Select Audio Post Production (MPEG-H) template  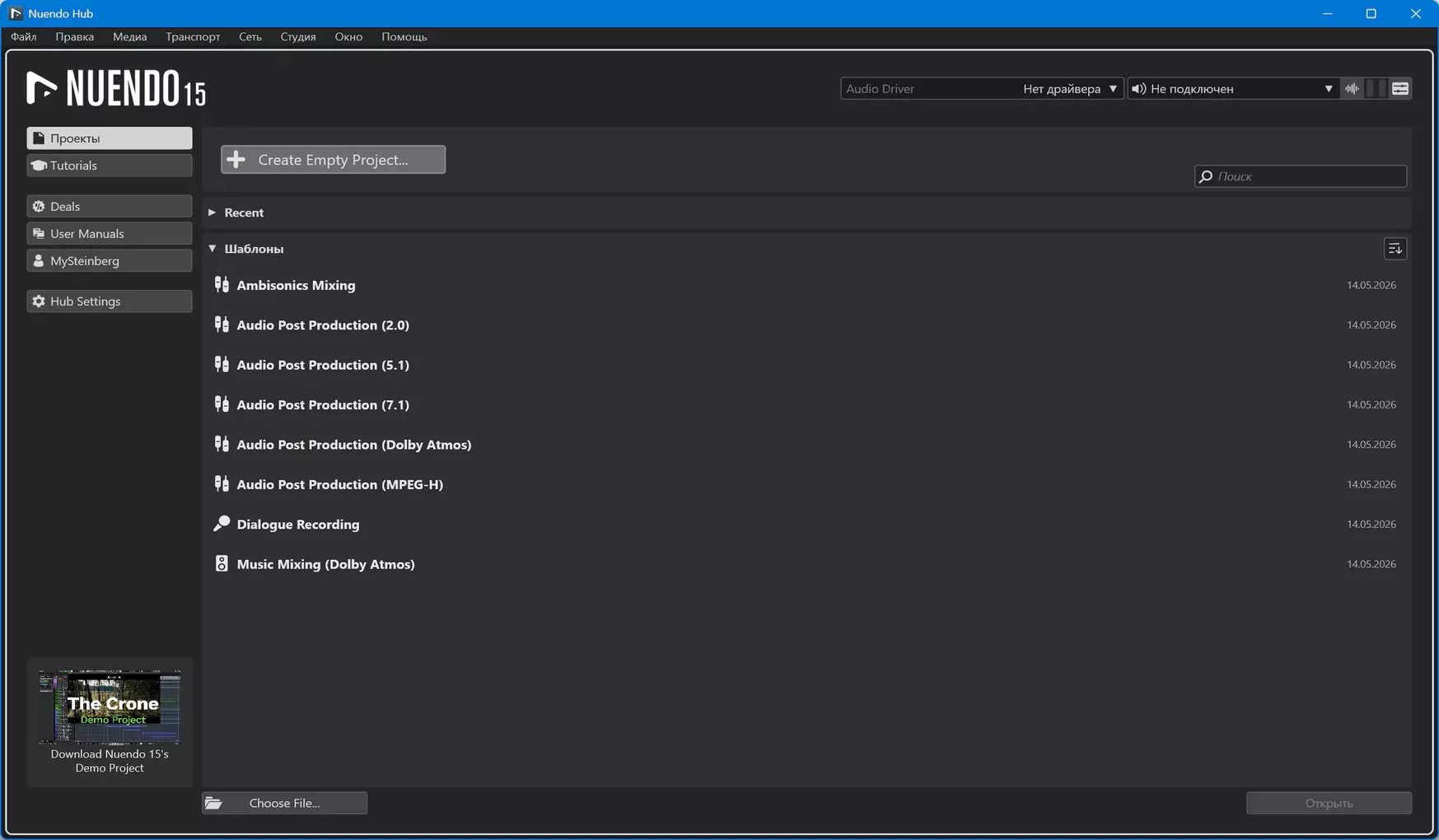(806, 484)
